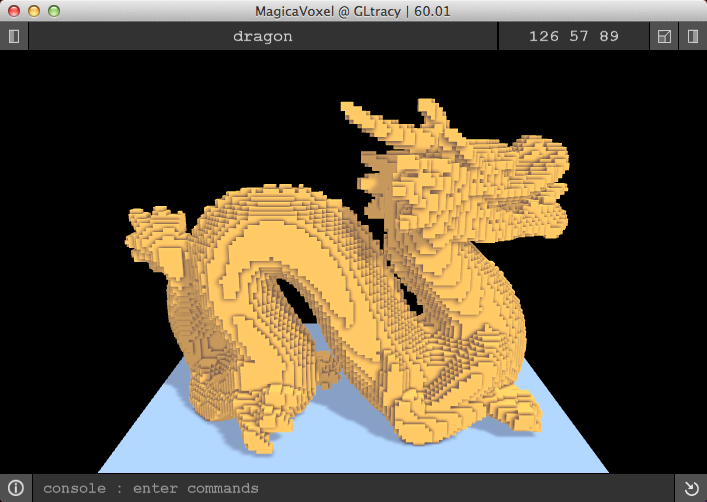707x502 pixels.
Task: Minimize the MagicaVoxel window
Action: click(34, 11)
